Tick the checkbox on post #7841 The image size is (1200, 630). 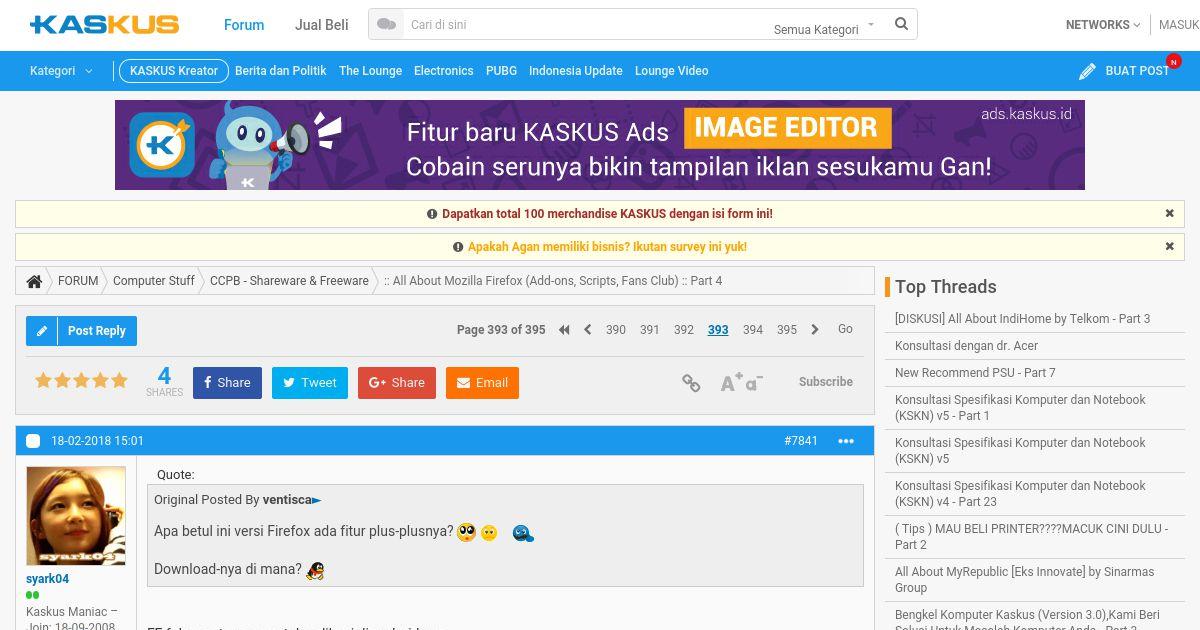click(33, 441)
